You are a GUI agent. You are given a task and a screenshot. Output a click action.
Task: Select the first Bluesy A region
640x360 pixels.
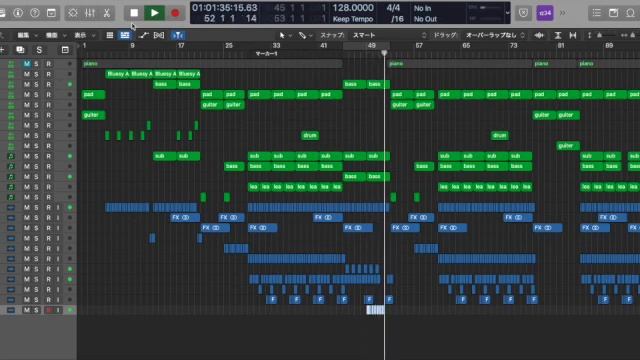click(118, 74)
